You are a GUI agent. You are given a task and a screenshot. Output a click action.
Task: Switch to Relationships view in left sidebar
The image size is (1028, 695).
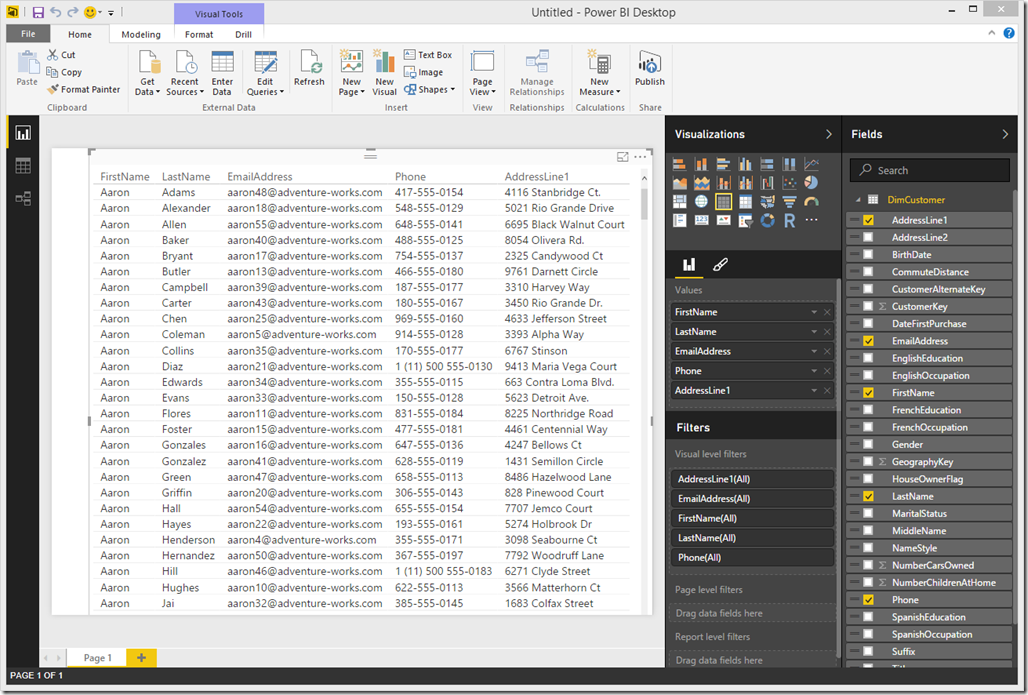click(x=23, y=198)
